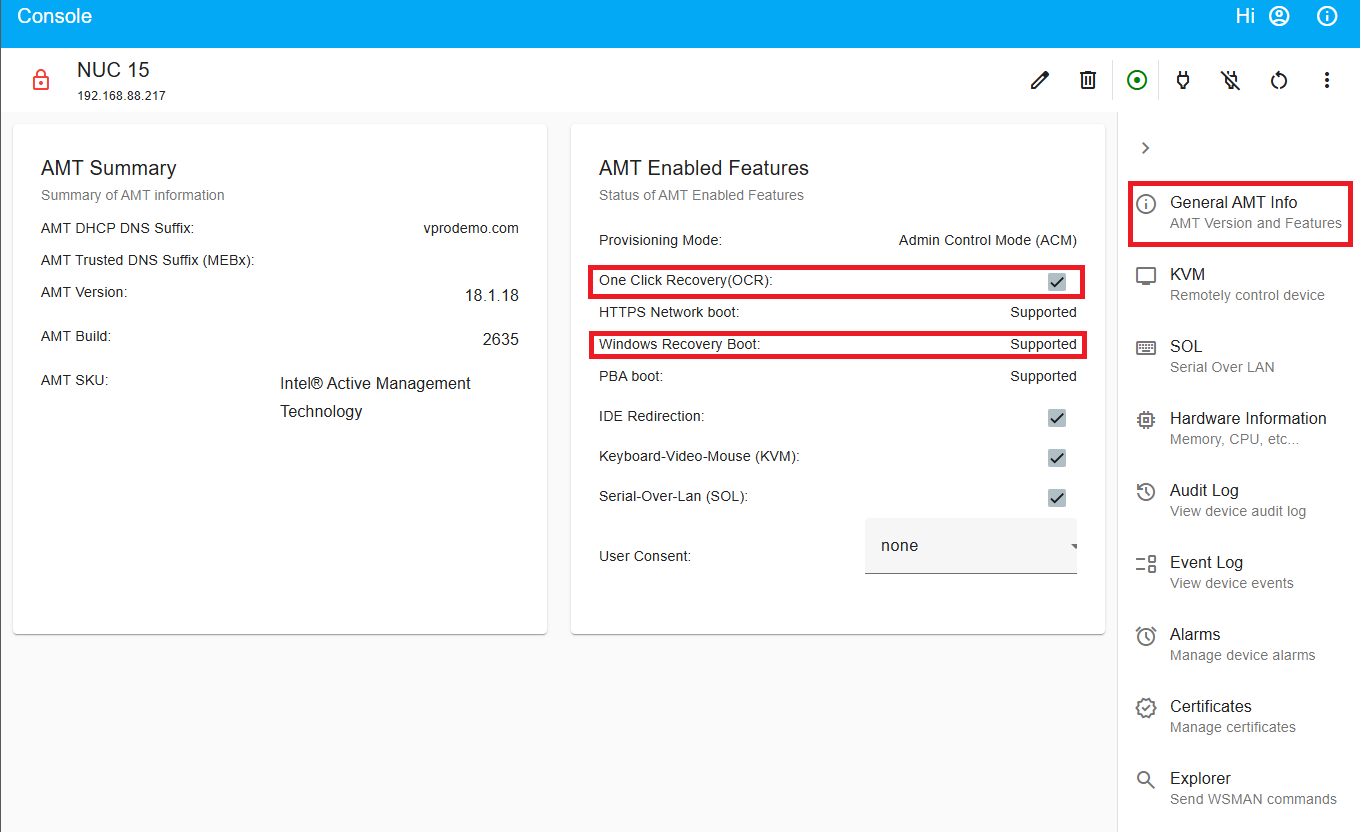The image size is (1360, 832).
Task: Open the User Consent dropdown
Action: pyautogui.click(x=970, y=545)
